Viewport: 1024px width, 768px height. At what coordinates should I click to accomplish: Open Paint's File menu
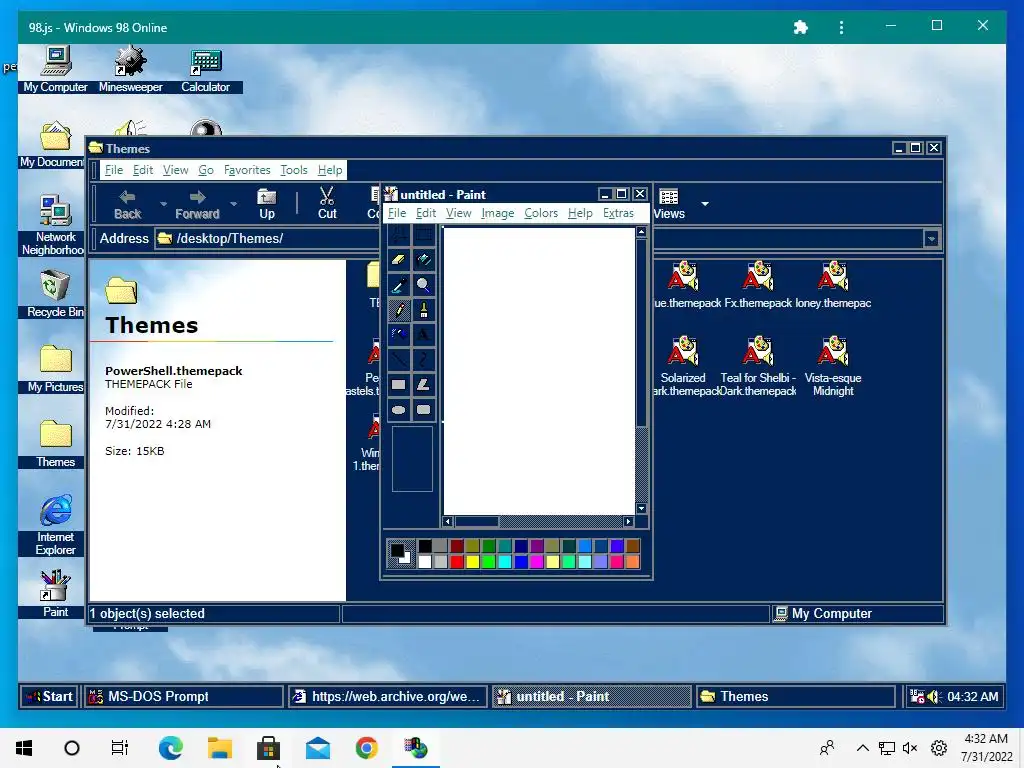click(x=397, y=213)
